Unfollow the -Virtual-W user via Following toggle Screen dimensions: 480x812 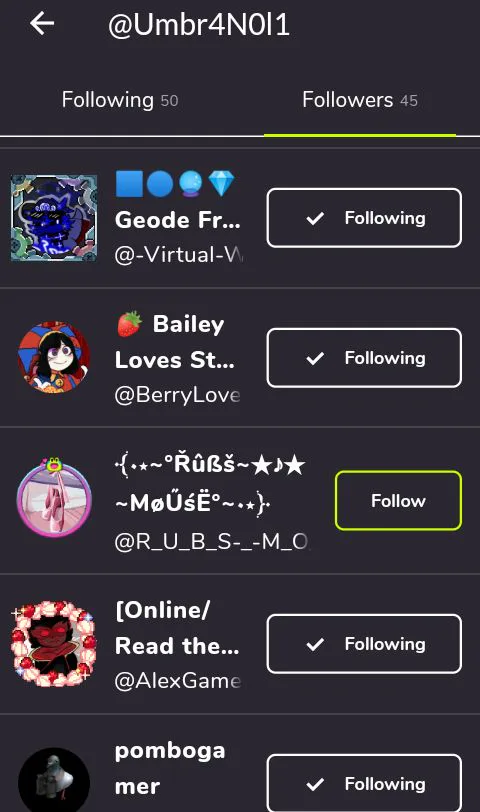pos(364,218)
